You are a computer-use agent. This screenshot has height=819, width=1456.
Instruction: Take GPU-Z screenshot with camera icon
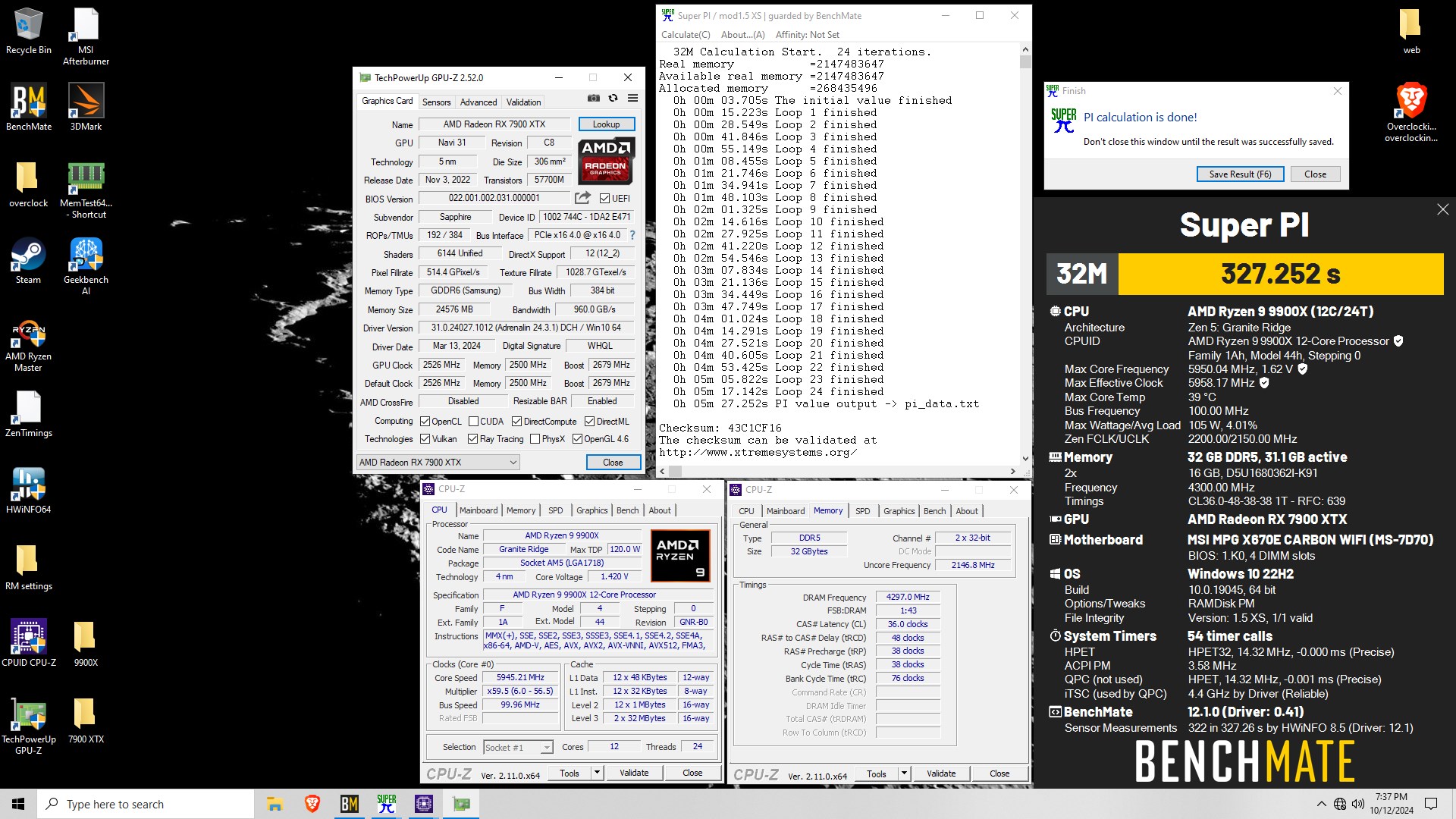594,99
